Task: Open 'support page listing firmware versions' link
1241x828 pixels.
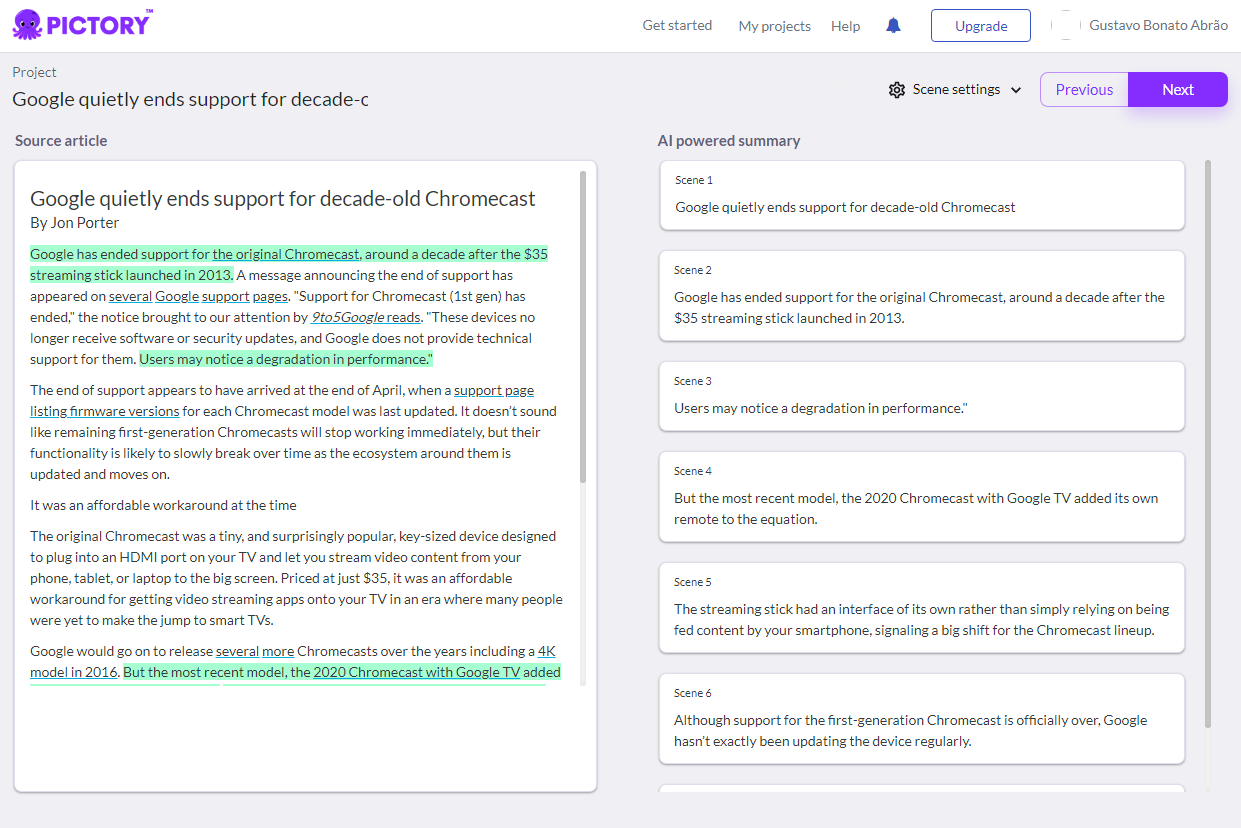Action: (x=282, y=400)
